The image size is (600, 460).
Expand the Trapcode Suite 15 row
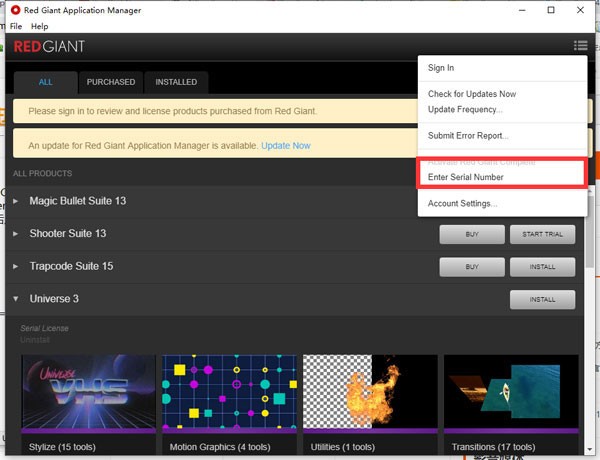(15, 267)
